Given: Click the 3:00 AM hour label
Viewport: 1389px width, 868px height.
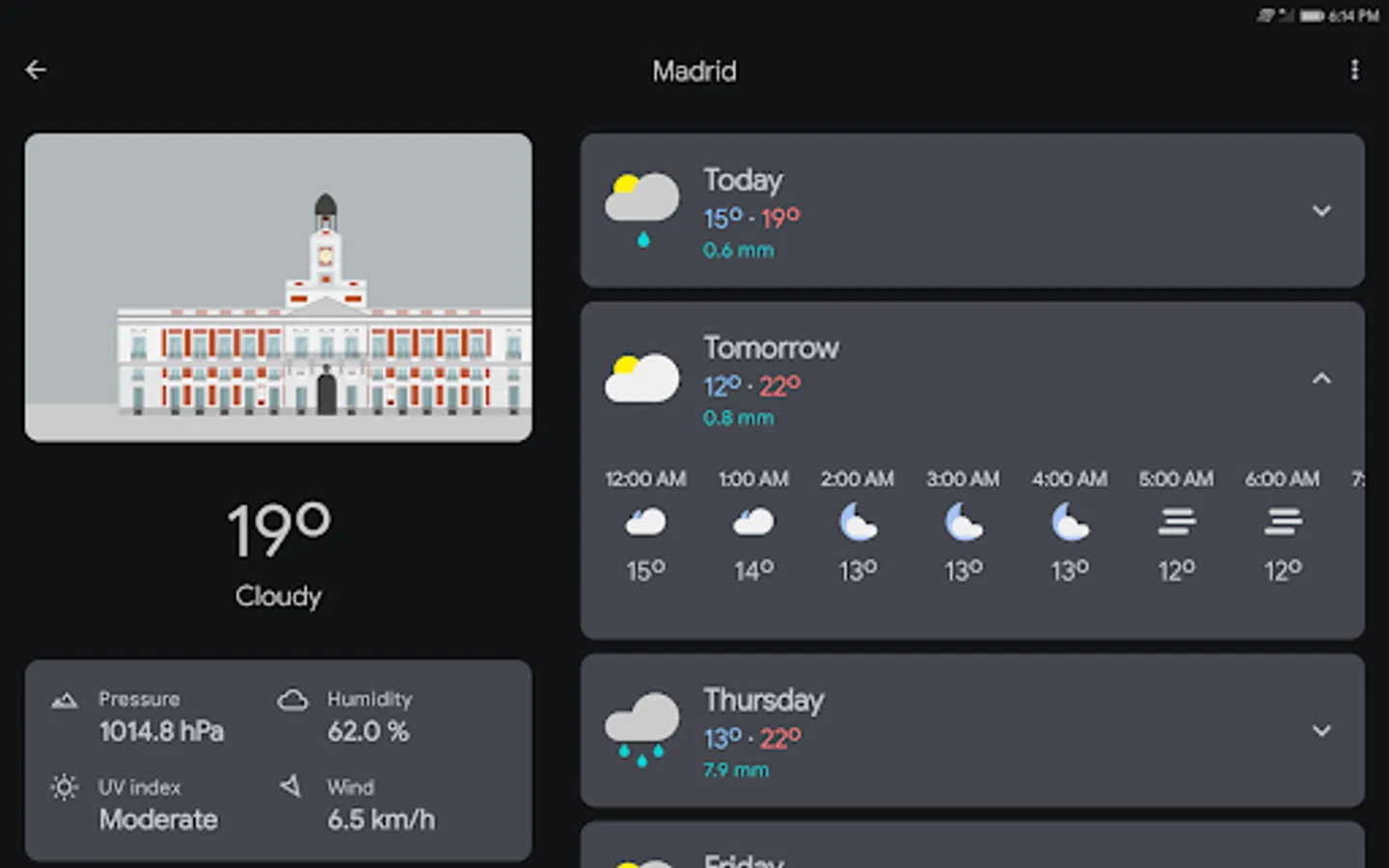Looking at the screenshot, I should pyautogui.click(x=964, y=478).
